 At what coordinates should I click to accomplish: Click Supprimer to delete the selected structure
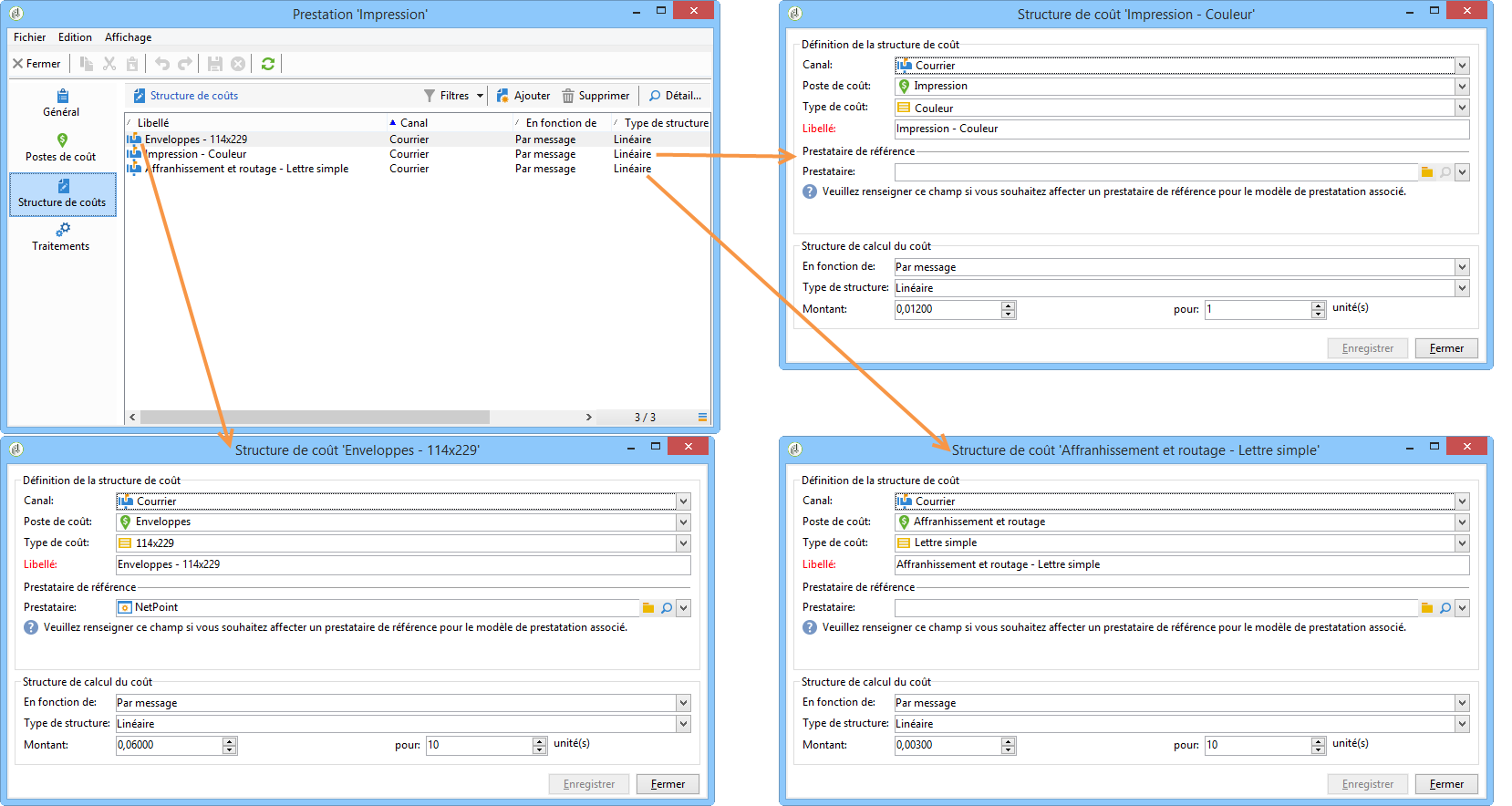(x=595, y=96)
